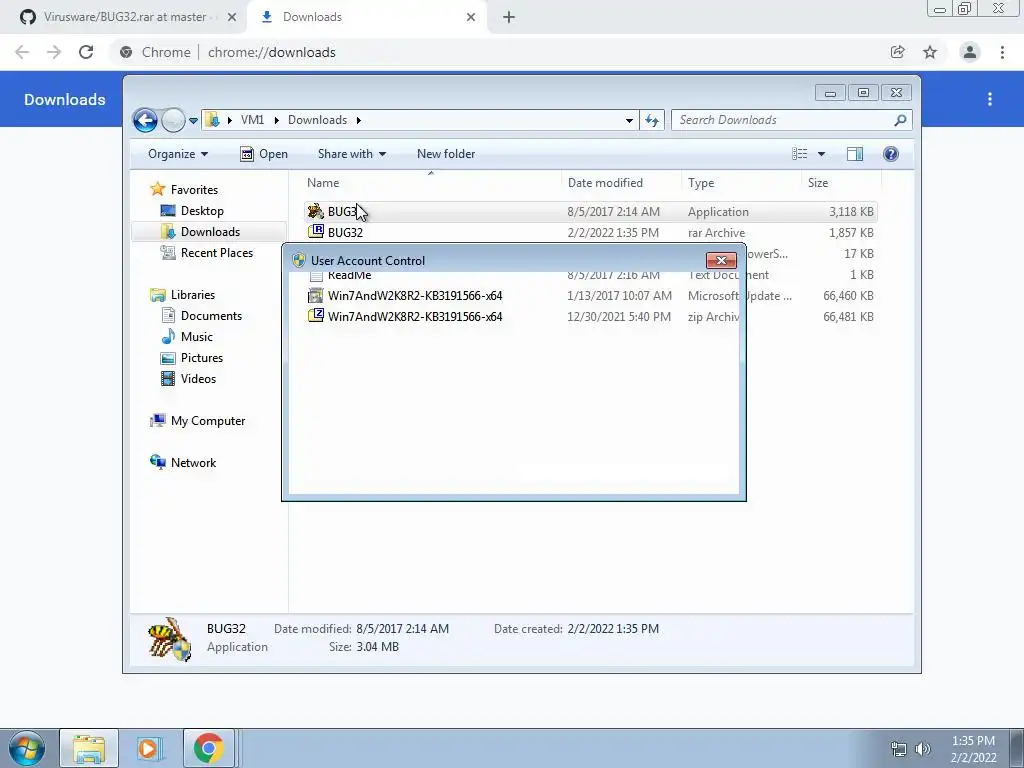The width and height of the screenshot is (1024, 768).
Task: Open the Organize menu
Action: pyautogui.click(x=178, y=154)
